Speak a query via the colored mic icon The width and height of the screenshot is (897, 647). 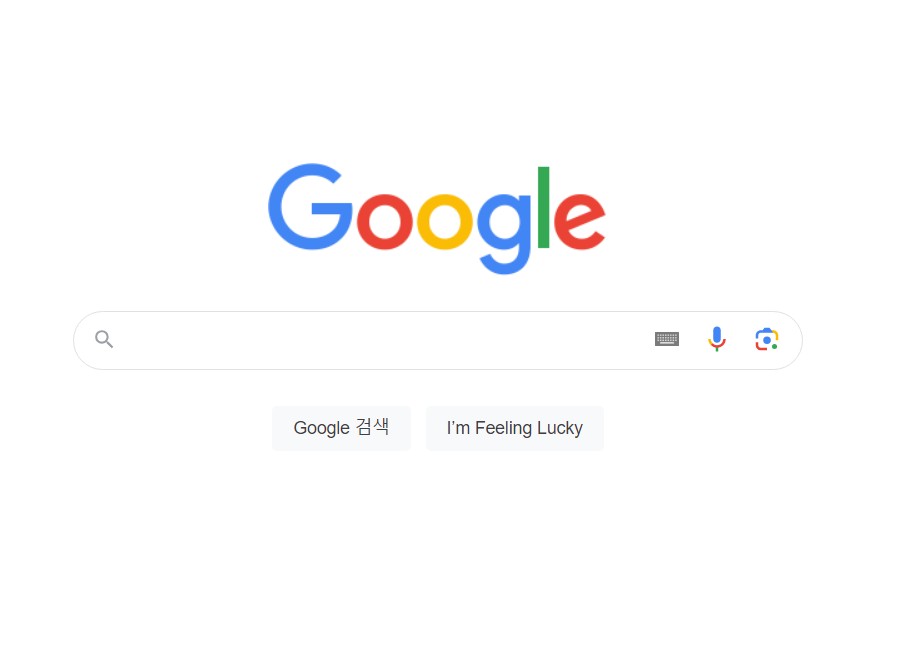click(x=716, y=339)
